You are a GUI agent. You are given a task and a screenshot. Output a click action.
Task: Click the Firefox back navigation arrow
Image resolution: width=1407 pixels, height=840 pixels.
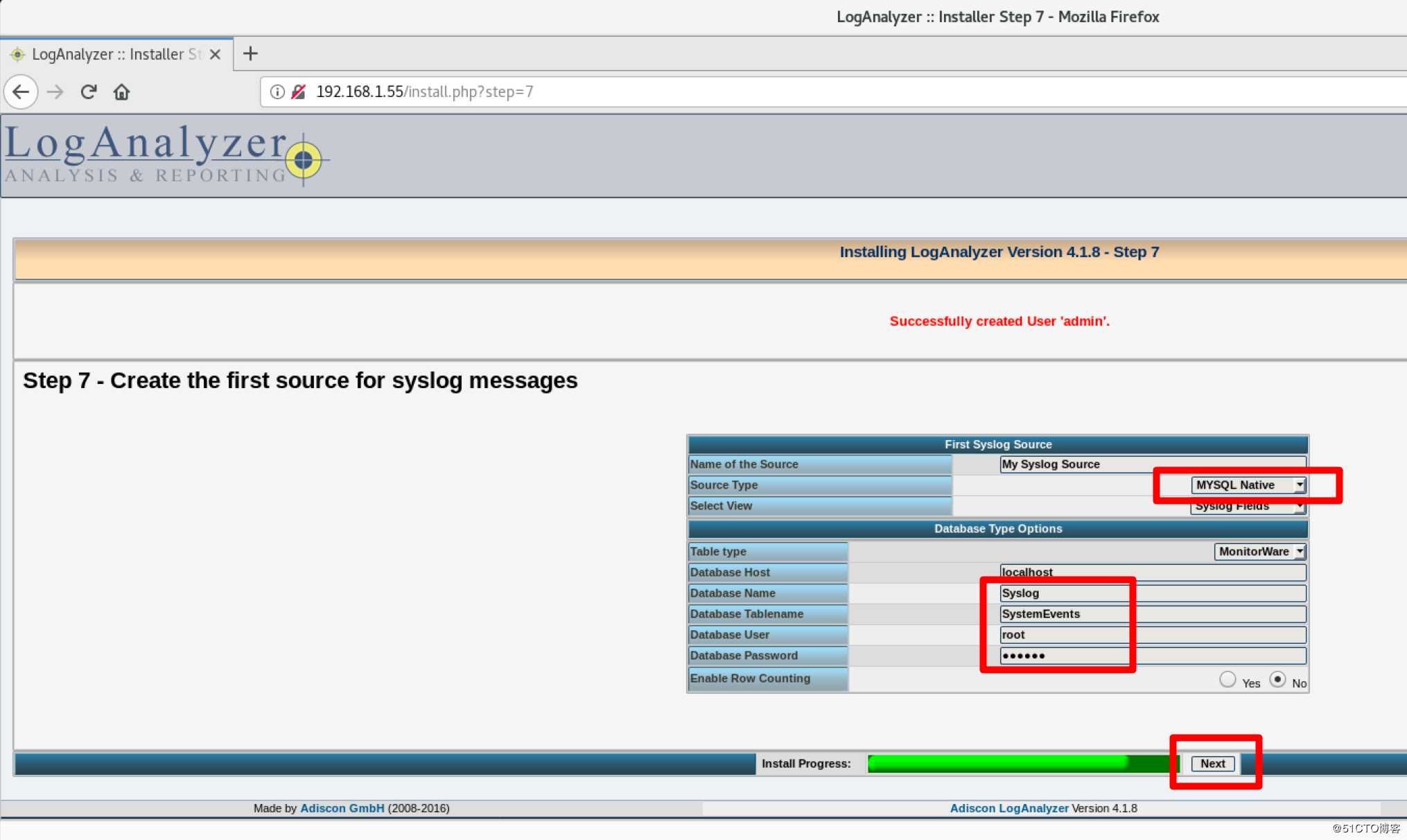pos(22,91)
